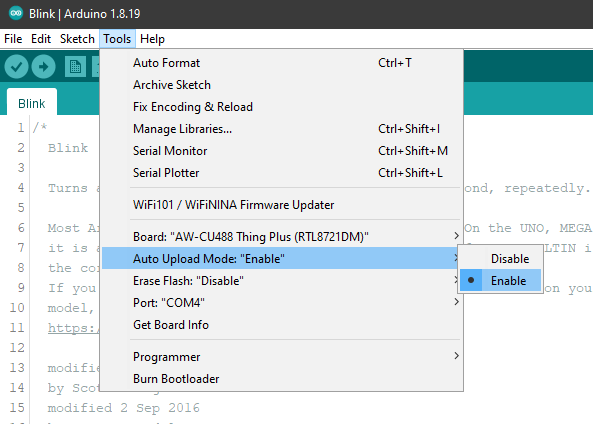Open the Serial Plotter entry
The width and height of the screenshot is (593, 424).
point(282,172)
